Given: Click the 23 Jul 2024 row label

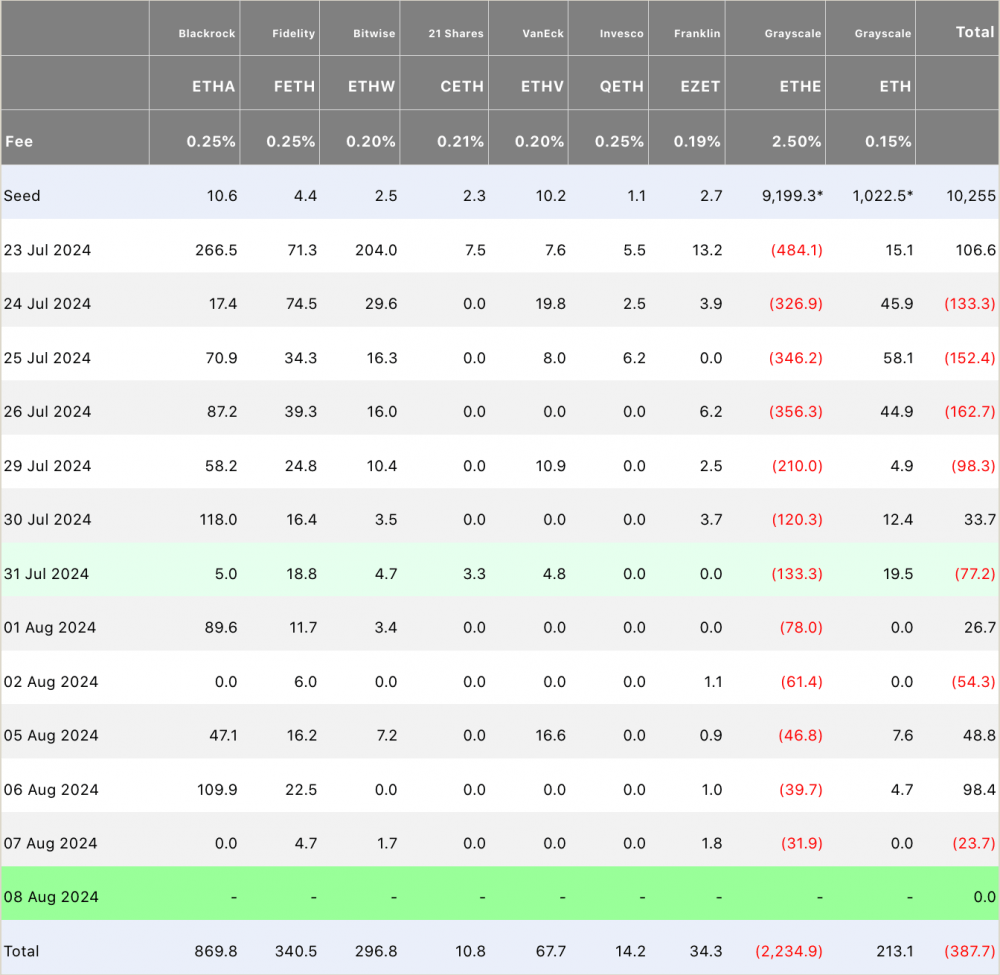Looking at the screenshot, I should (x=47, y=250).
